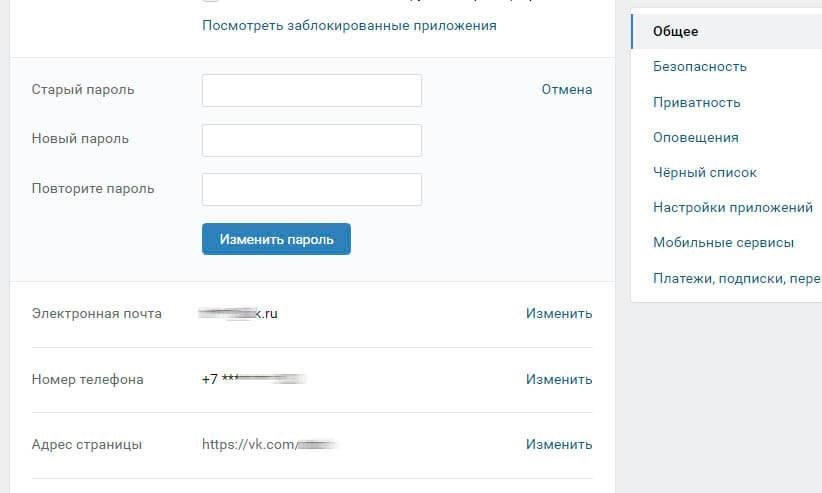Change the Электронная почта via Изменить
The width and height of the screenshot is (822, 493).
[x=559, y=314]
